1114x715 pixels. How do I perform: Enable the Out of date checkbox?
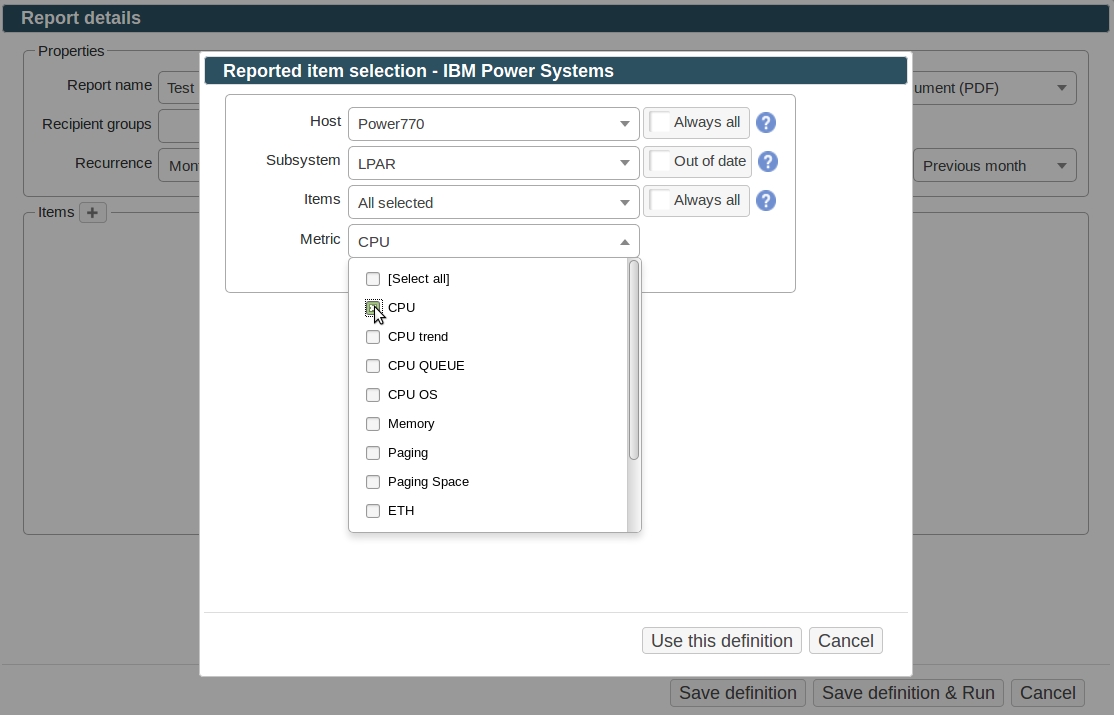(660, 161)
